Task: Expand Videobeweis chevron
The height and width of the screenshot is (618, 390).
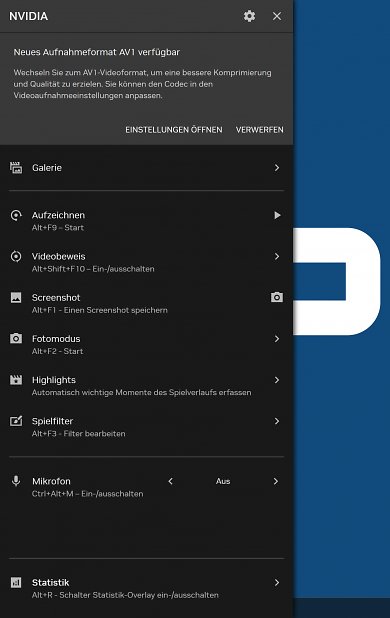Action: [x=277, y=256]
